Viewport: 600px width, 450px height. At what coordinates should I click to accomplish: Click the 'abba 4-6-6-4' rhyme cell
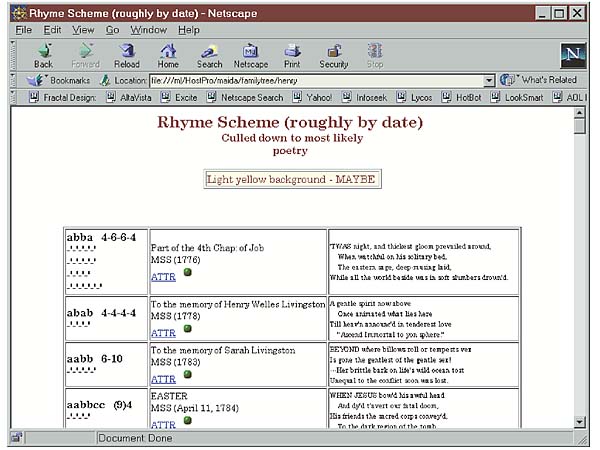click(x=106, y=262)
